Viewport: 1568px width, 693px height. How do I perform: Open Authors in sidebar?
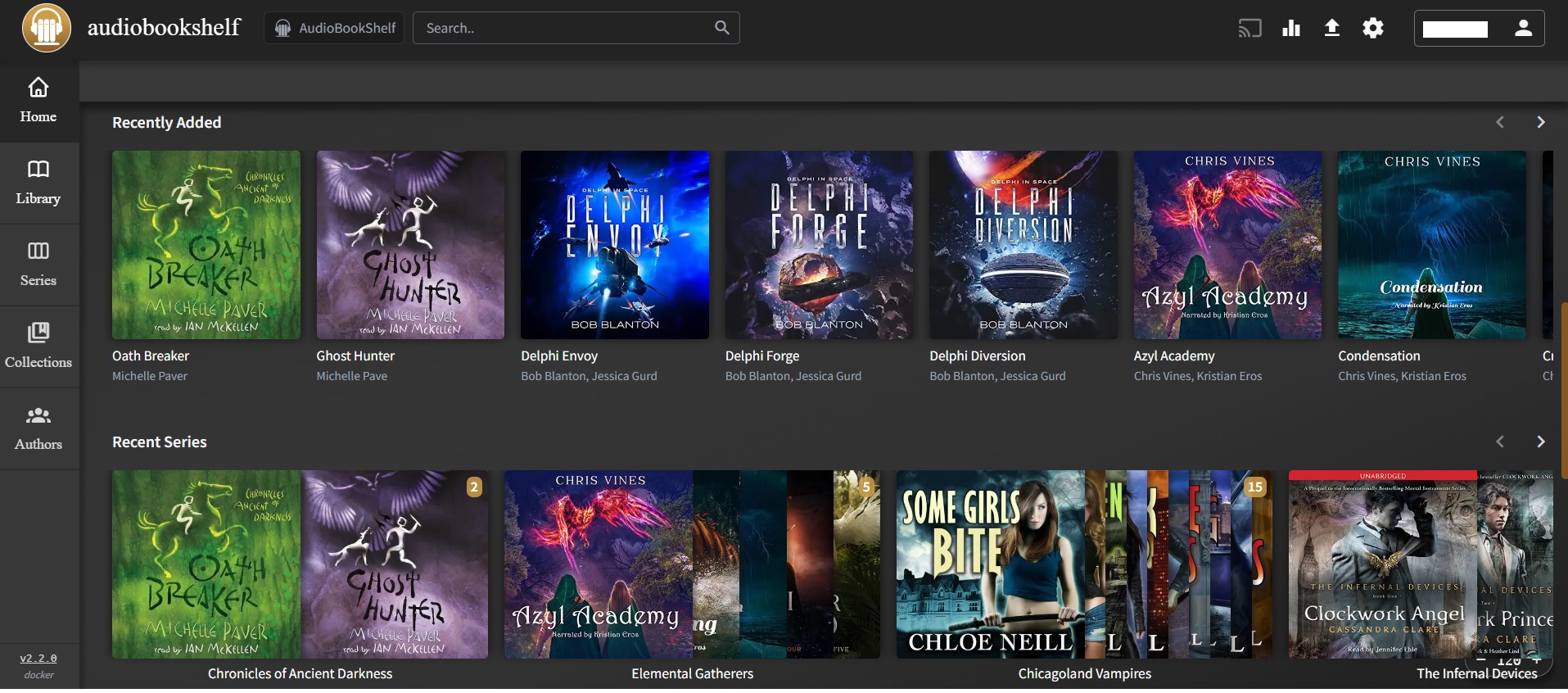[x=38, y=428]
